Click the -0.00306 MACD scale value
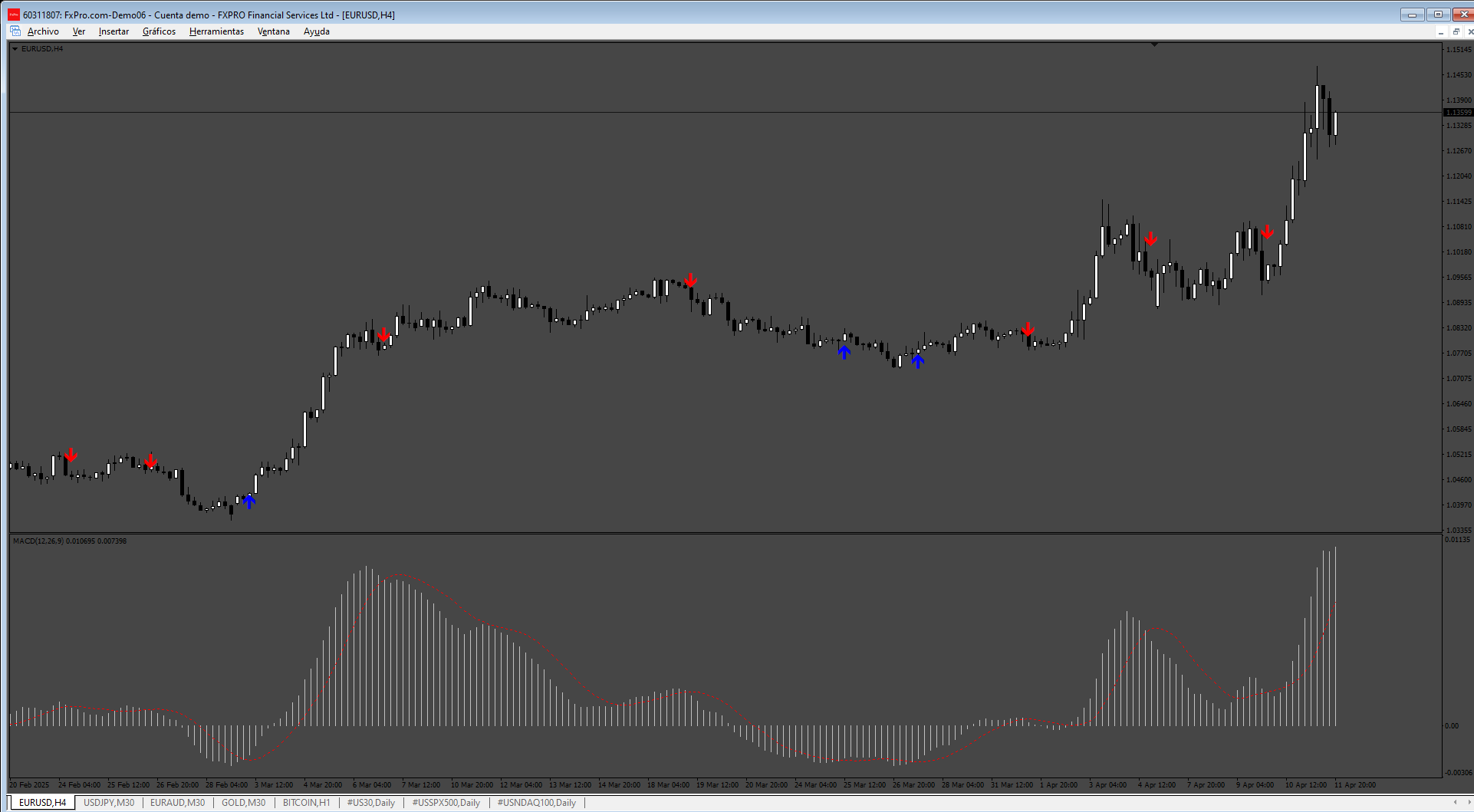 pos(1458,773)
